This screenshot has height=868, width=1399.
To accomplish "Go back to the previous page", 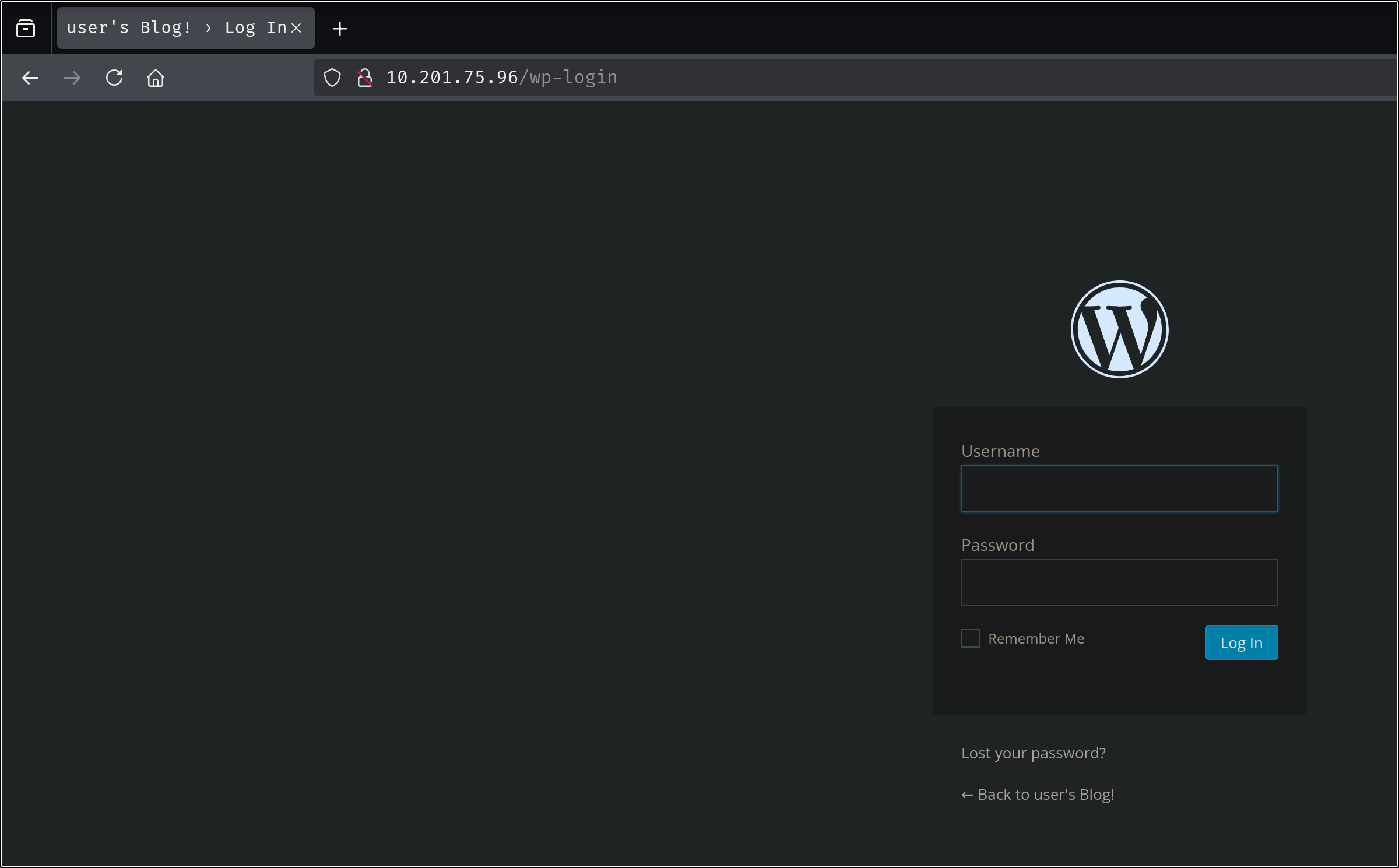I will pos(30,78).
